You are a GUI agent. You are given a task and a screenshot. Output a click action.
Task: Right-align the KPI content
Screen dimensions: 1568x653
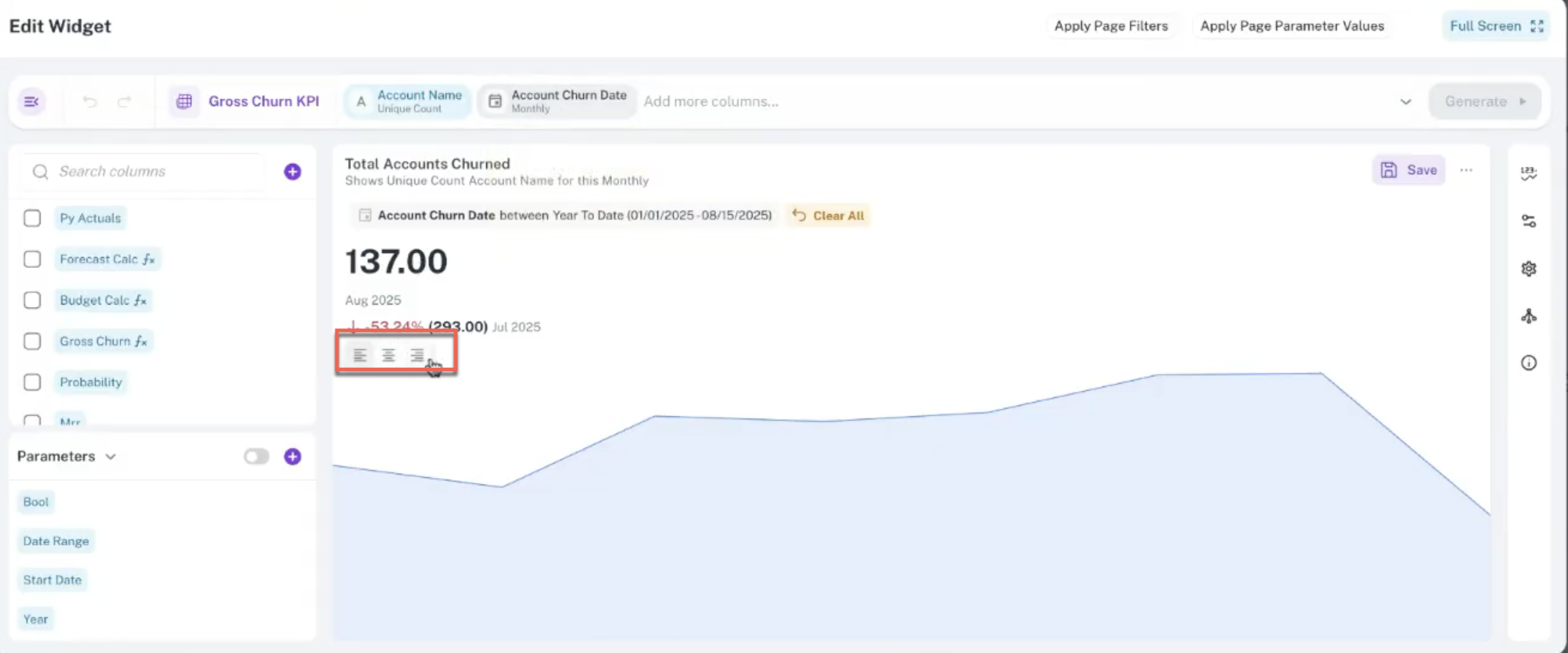pyautogui.click(x=417, y=355)
